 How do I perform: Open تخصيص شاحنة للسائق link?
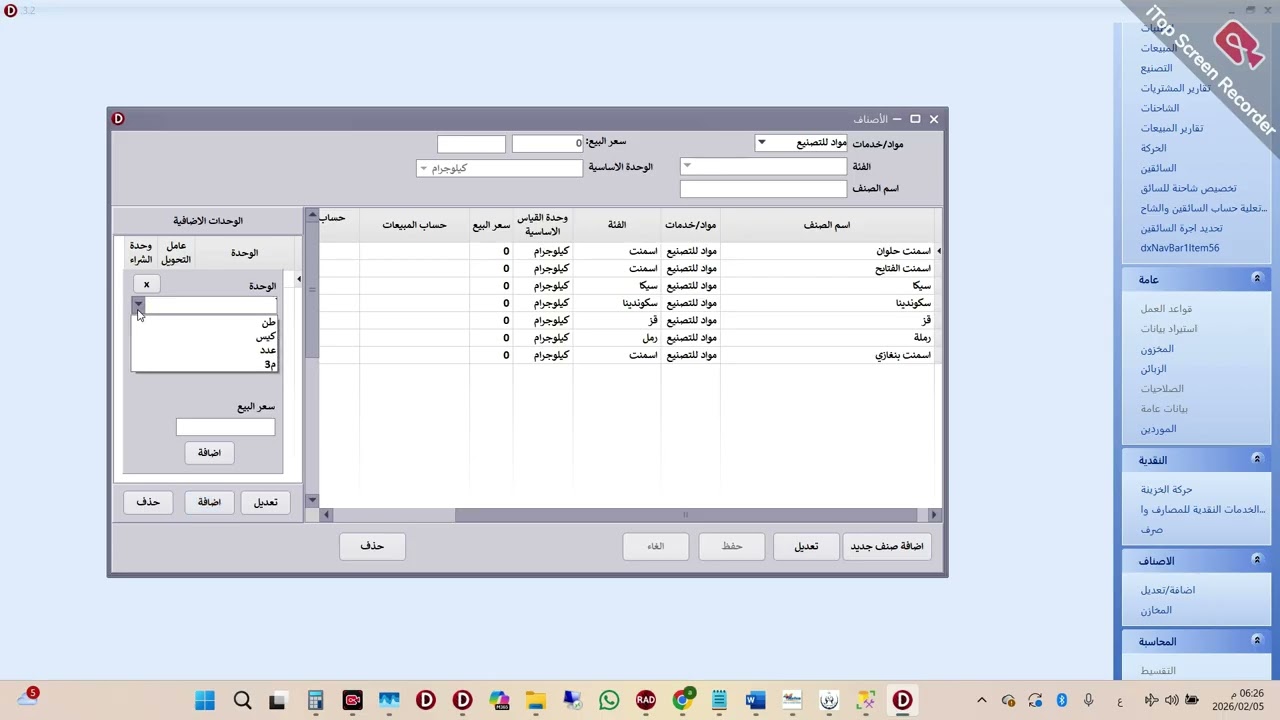coord(1188,188)
